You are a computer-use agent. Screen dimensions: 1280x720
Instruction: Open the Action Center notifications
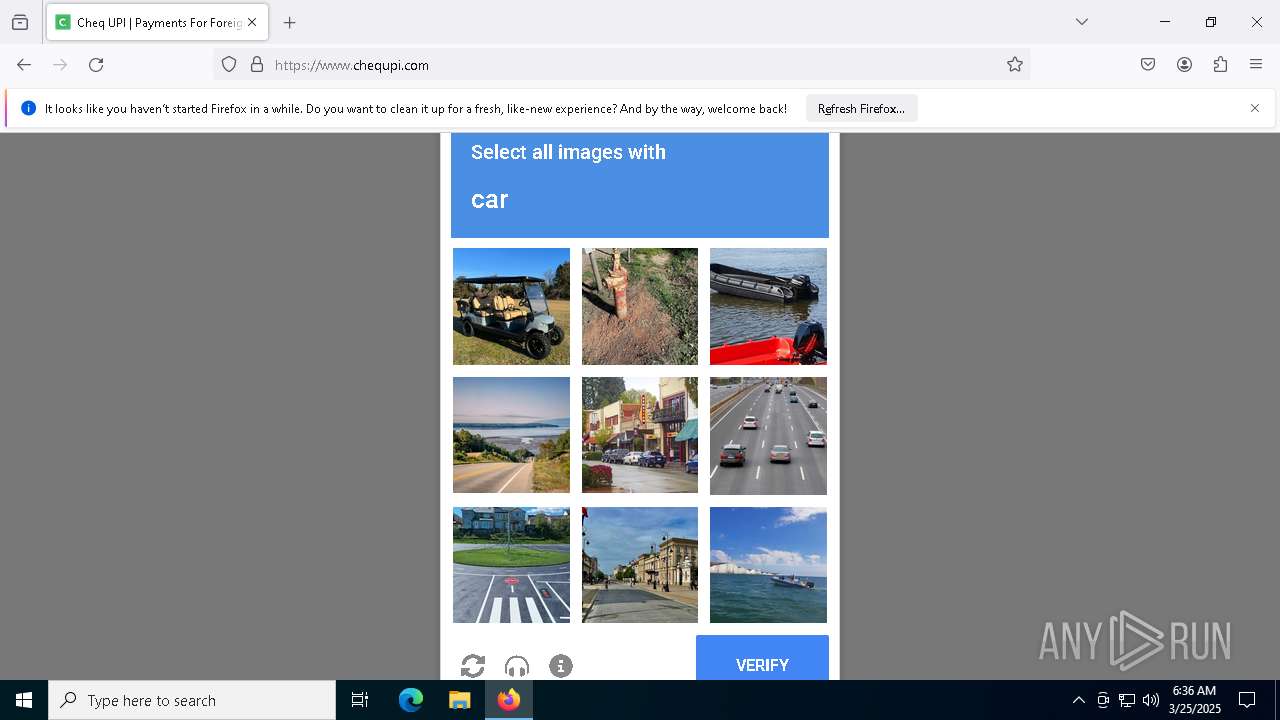[x=1247, y=700]
